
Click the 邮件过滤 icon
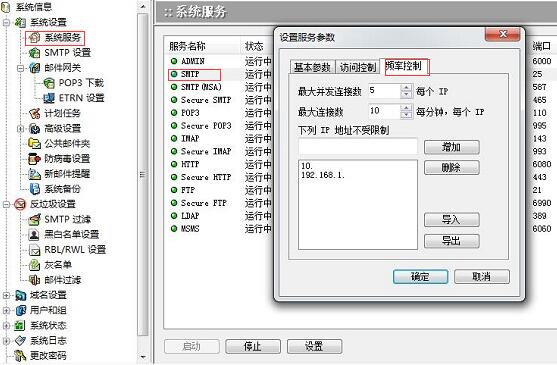34,280
